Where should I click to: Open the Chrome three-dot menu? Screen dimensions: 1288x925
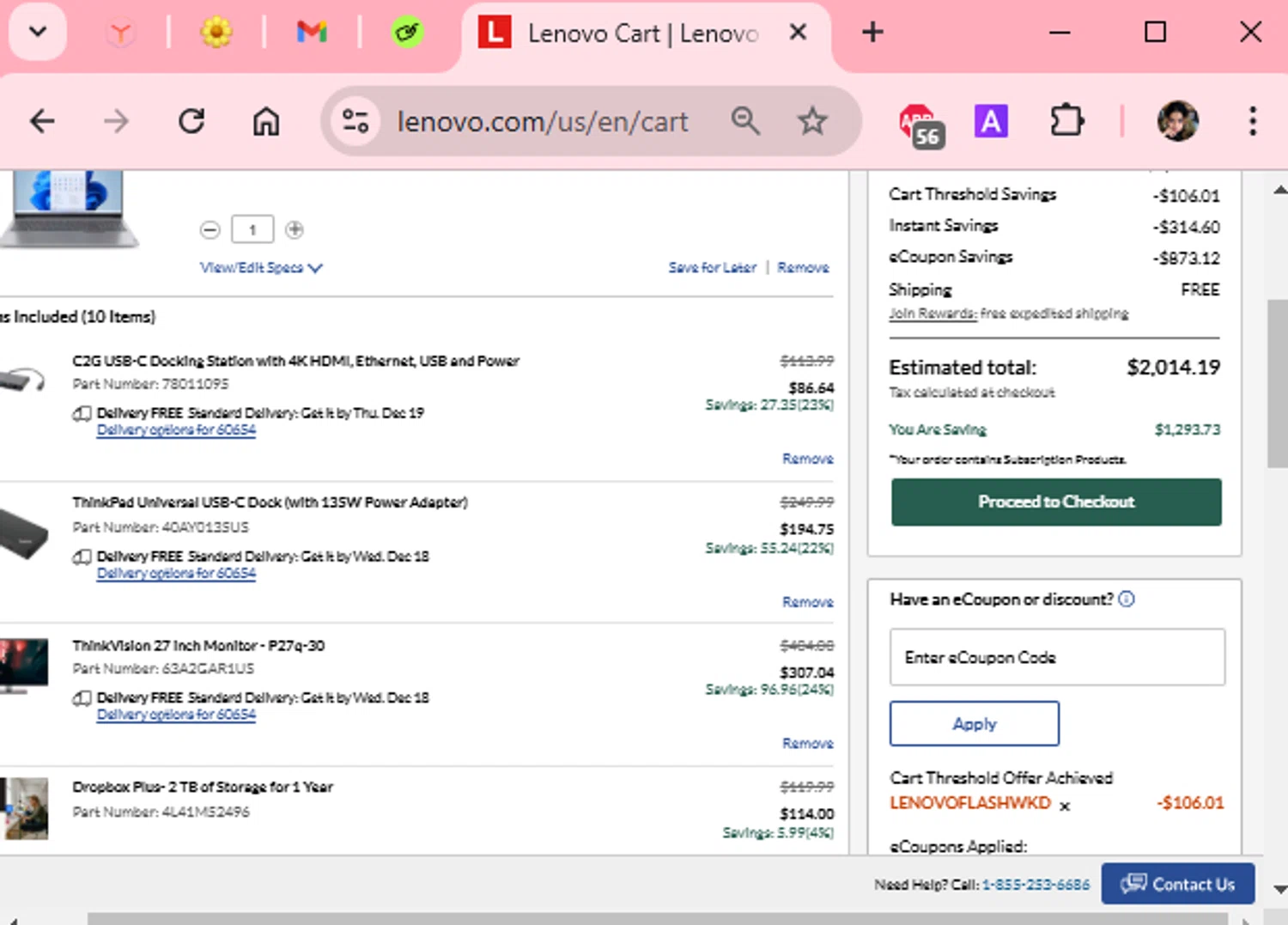tap(1253, 121)
